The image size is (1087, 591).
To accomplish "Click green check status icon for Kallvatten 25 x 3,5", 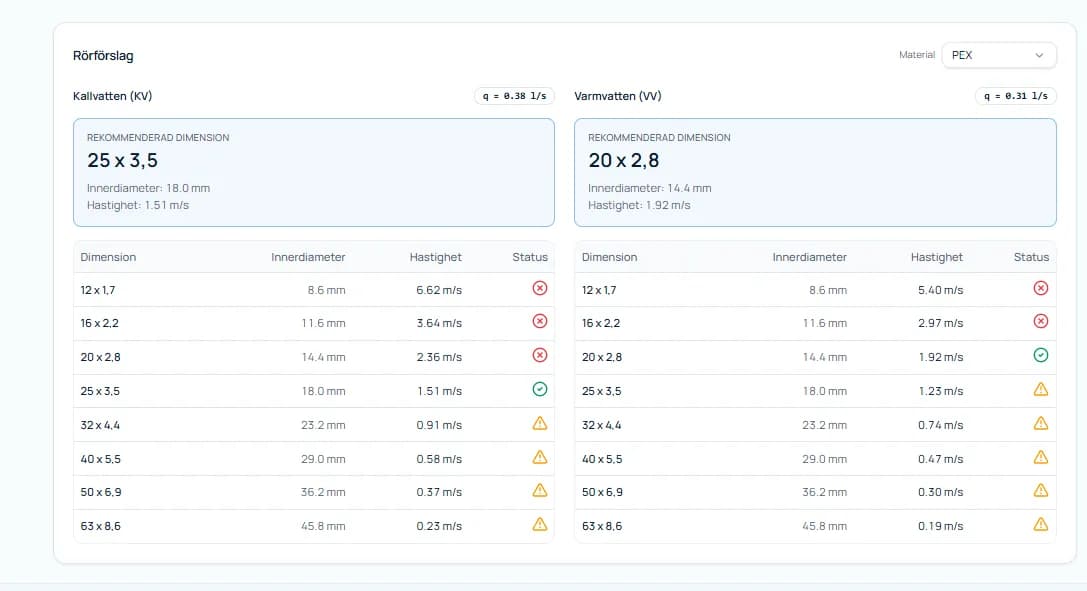I will [539, 389].
